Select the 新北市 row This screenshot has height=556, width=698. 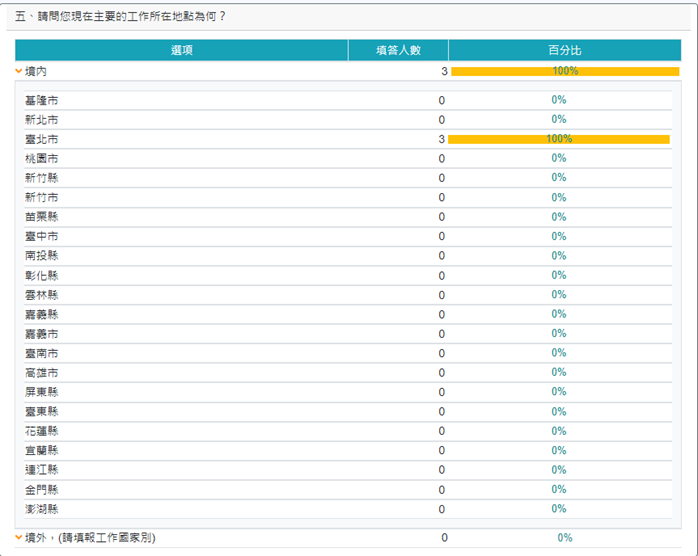42,119
